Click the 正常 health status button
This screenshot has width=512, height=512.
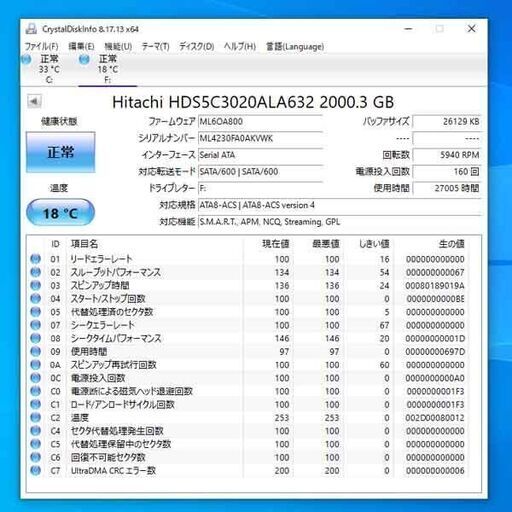tap(61, 152)
